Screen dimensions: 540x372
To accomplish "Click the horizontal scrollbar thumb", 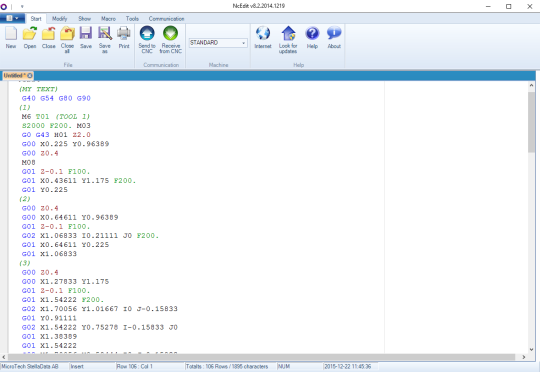I will tap(261, 357).
